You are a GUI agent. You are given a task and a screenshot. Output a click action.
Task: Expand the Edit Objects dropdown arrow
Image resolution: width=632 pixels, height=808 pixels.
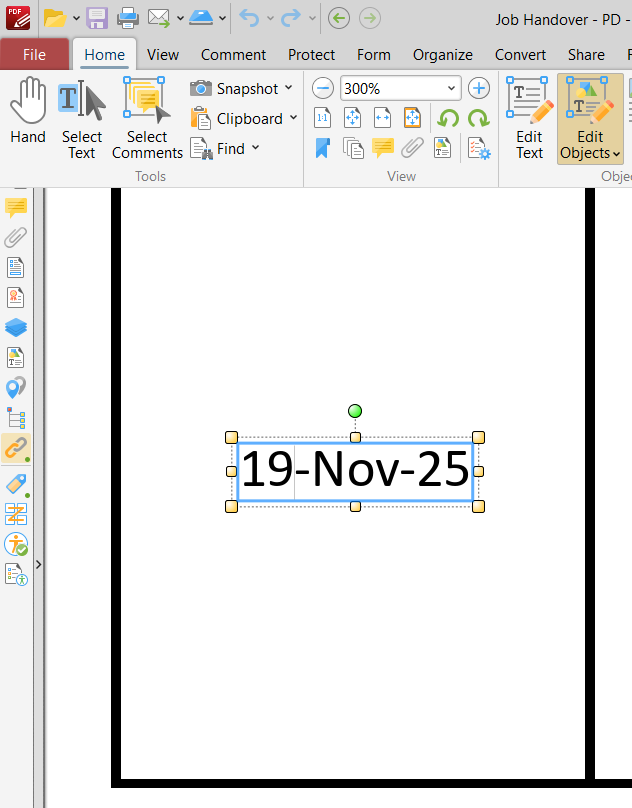(x=617, y=154)
